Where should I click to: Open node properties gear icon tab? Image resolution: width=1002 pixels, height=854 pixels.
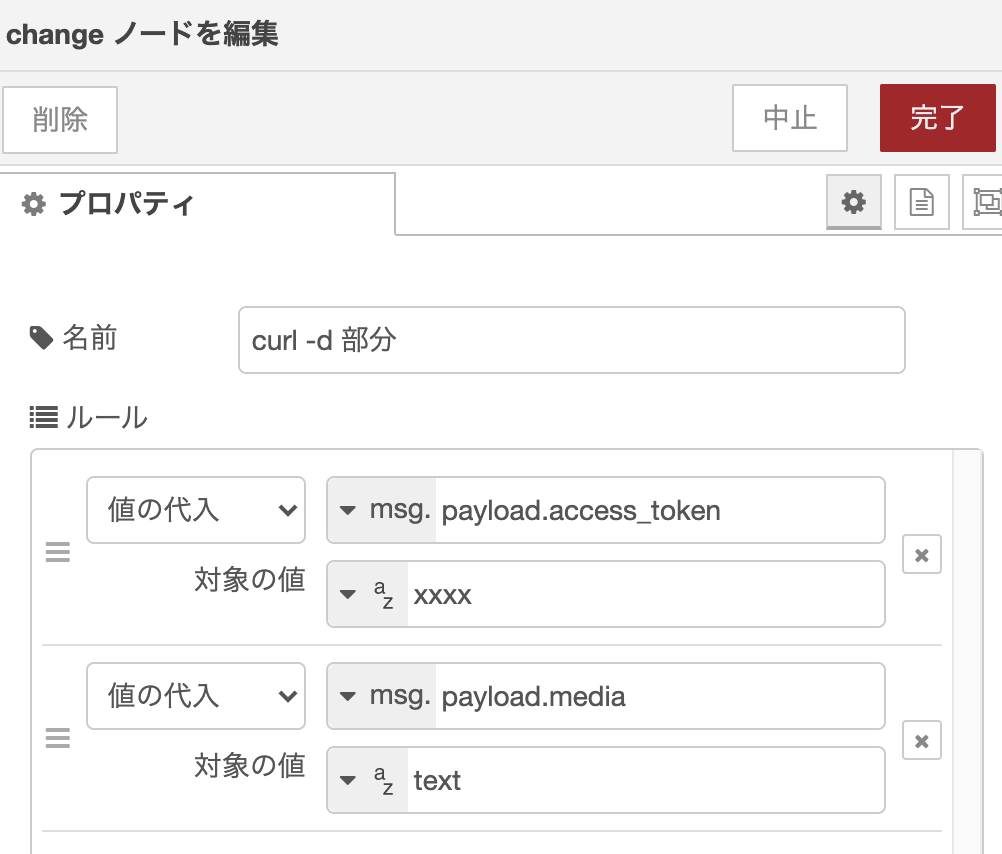[854, 202]
